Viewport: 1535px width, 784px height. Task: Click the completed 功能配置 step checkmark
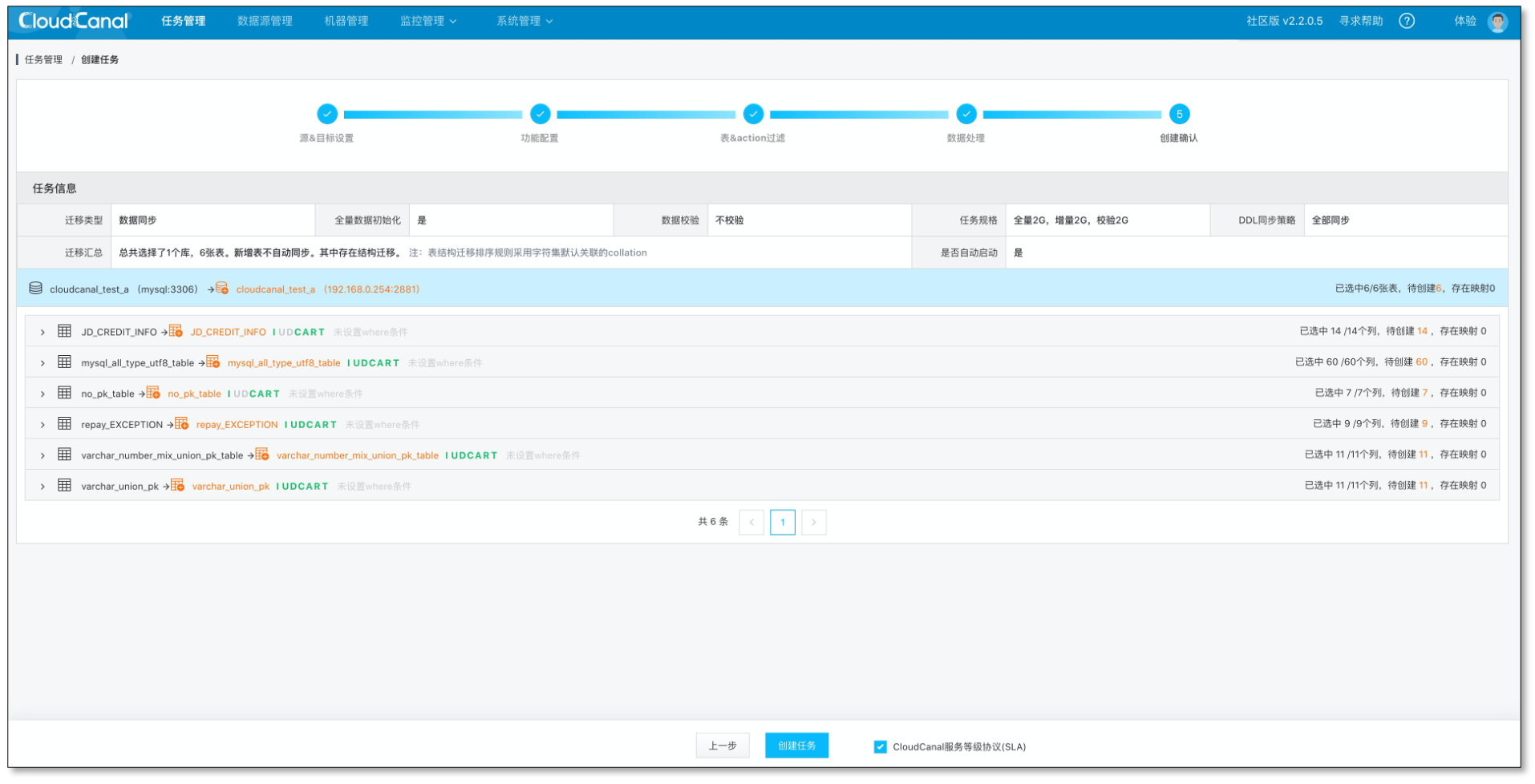pos(540,115)
